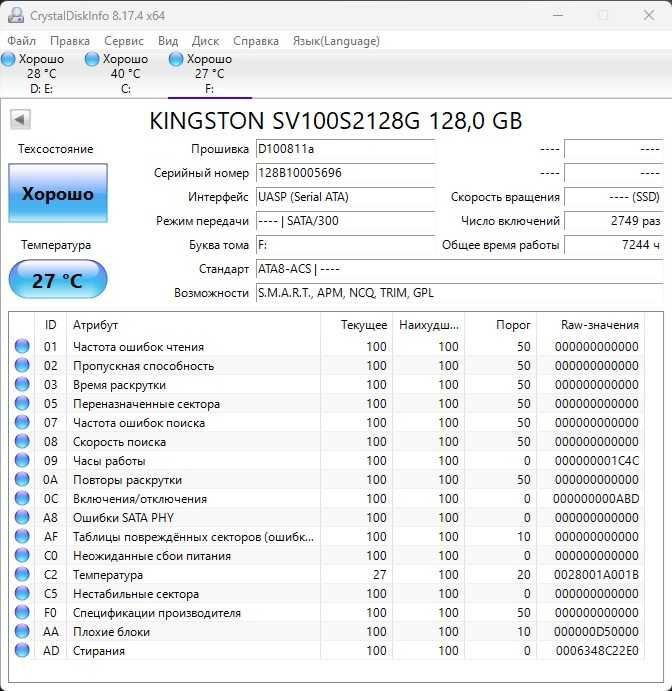Click the 27 °C temperature button
This screenshot has height=691, width=672.
pos(58,279)
